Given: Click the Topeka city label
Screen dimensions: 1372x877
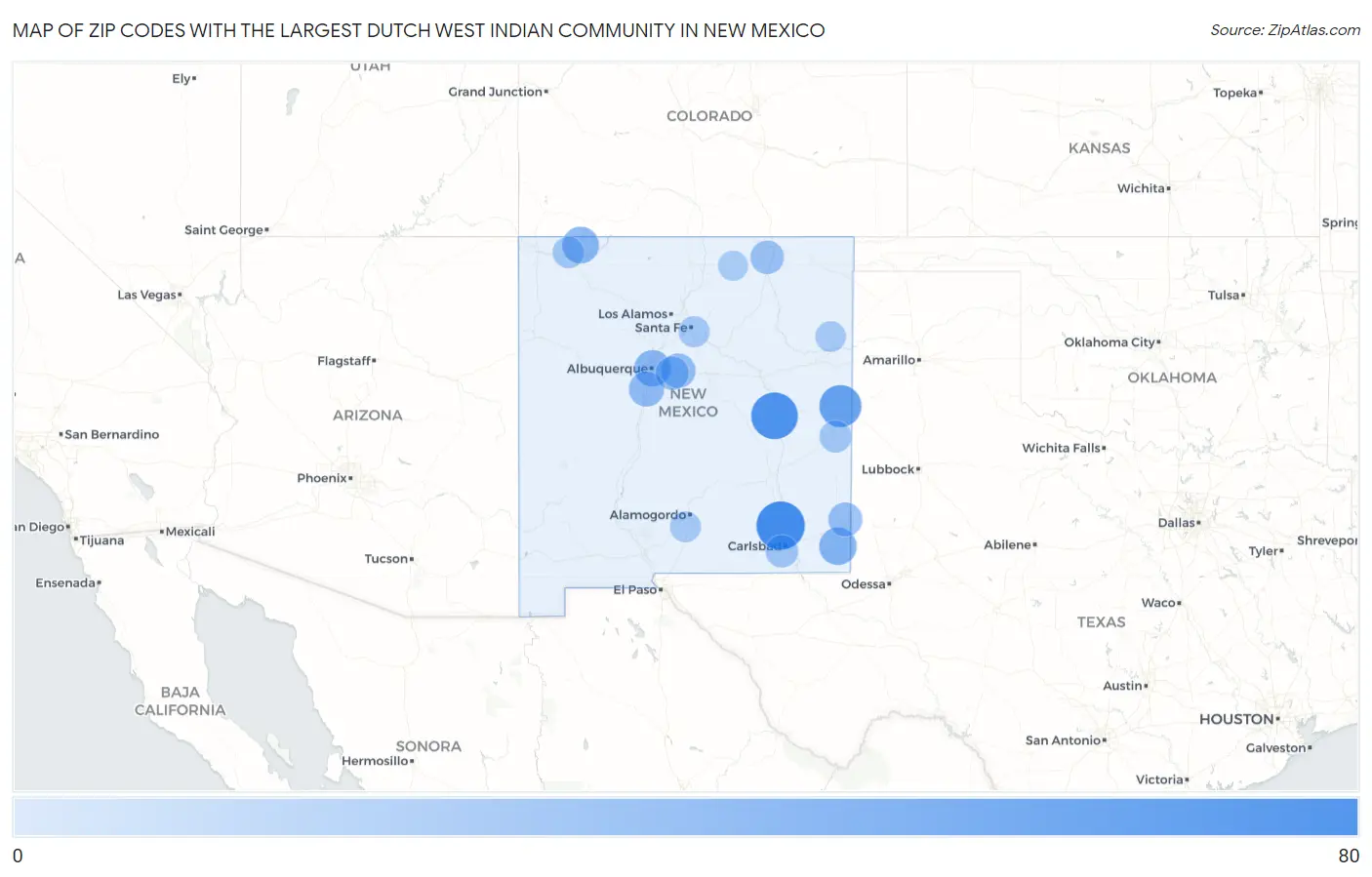Looking at the screenshot, I should tap(1237, 93).
